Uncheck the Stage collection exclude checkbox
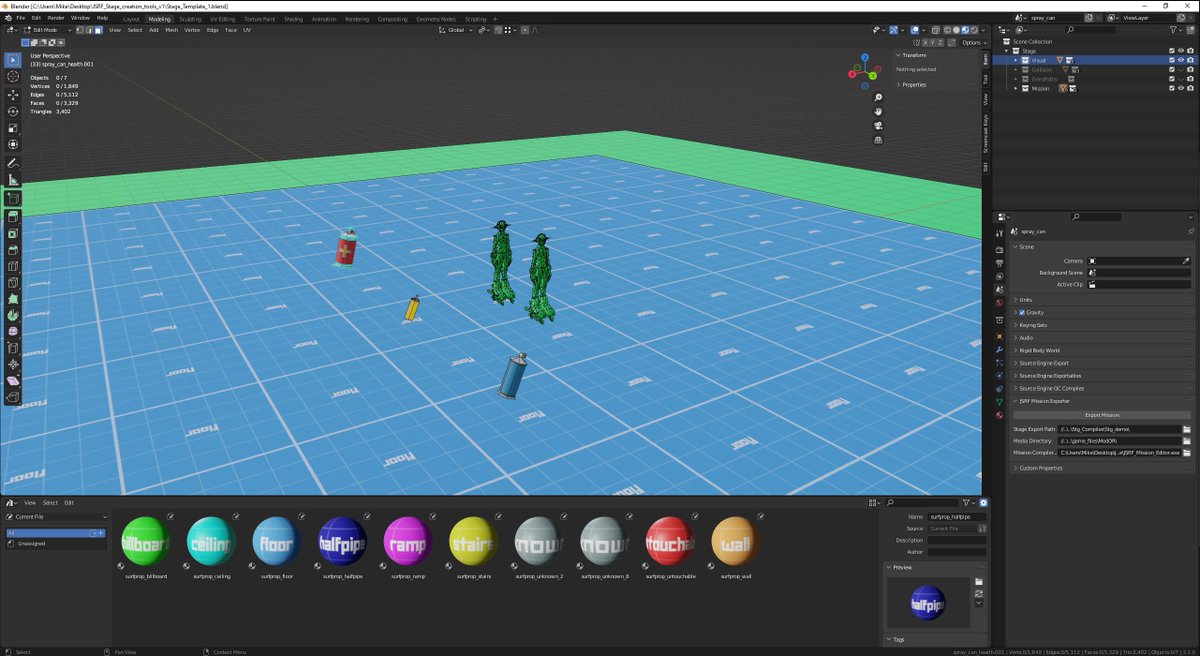 1172,51
